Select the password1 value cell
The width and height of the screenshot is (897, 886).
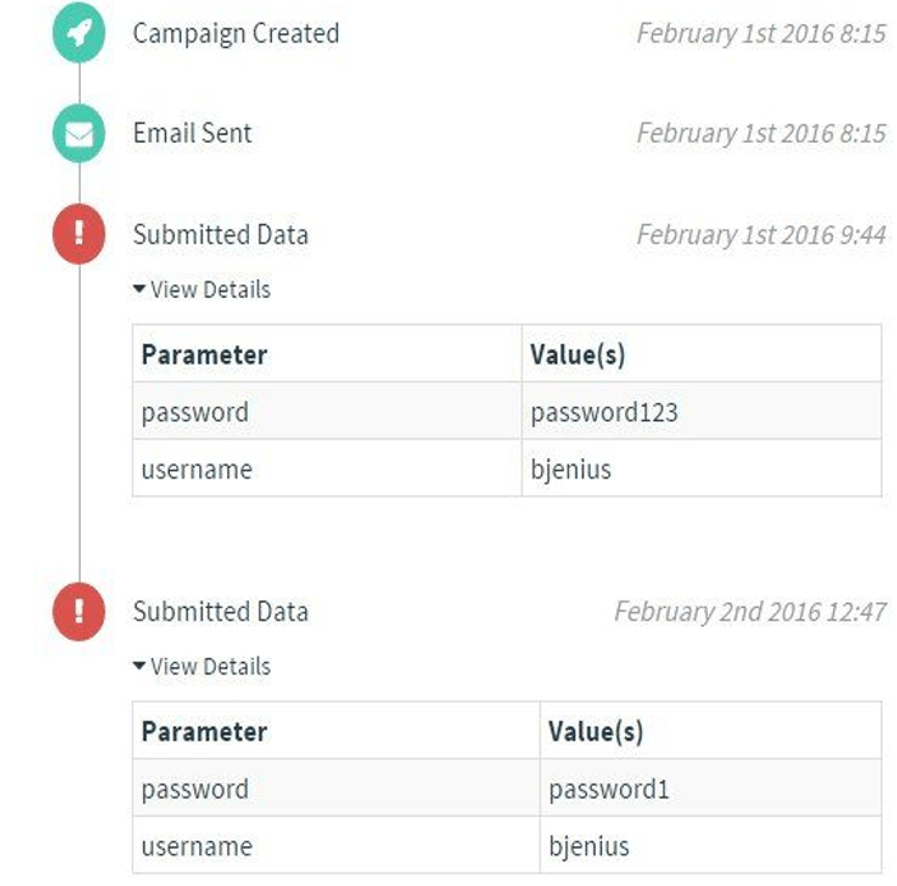[x=608, y=789]
